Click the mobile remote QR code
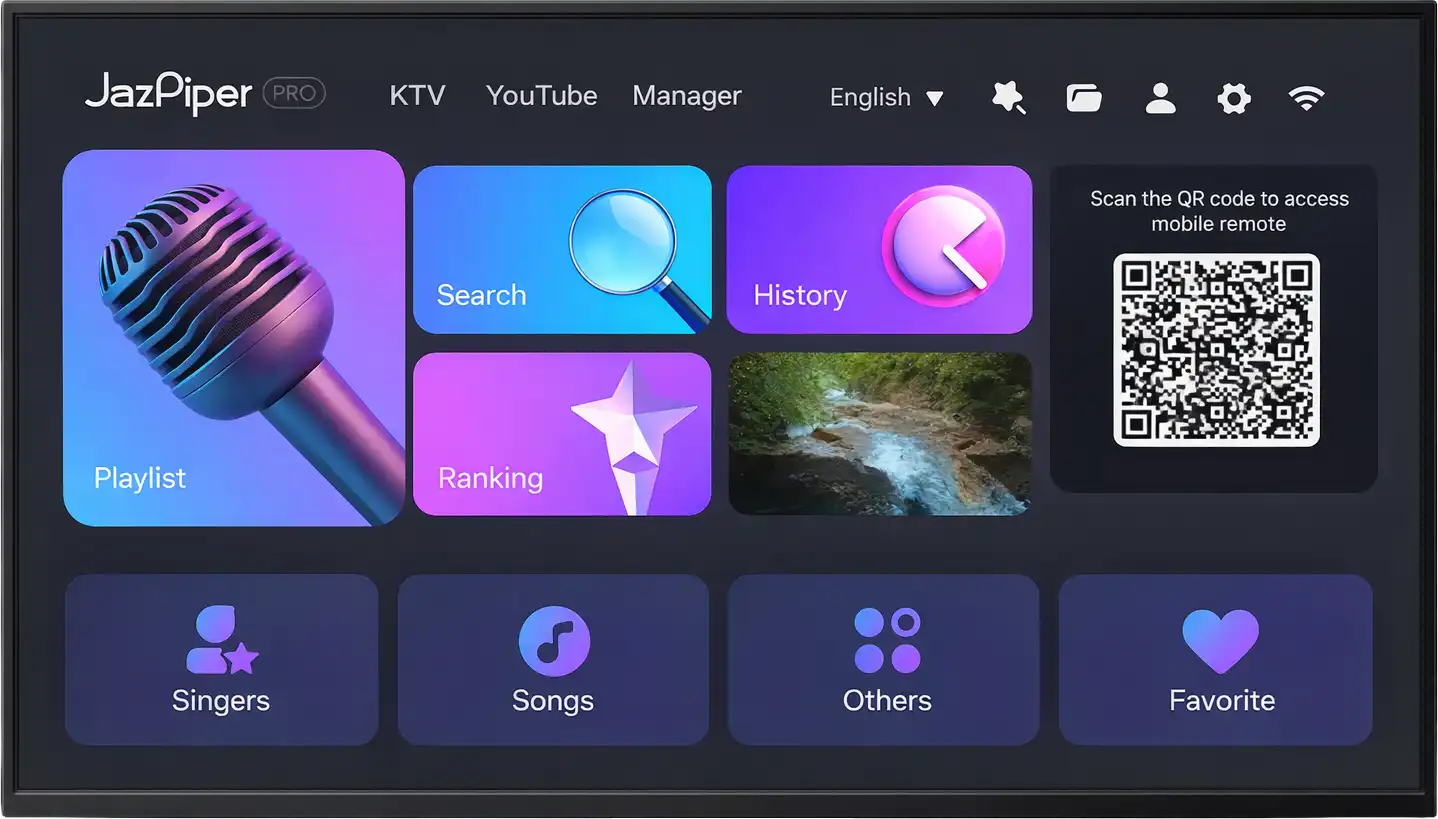Viewport: 1438px width, 819px height. tap(1216, 351)
